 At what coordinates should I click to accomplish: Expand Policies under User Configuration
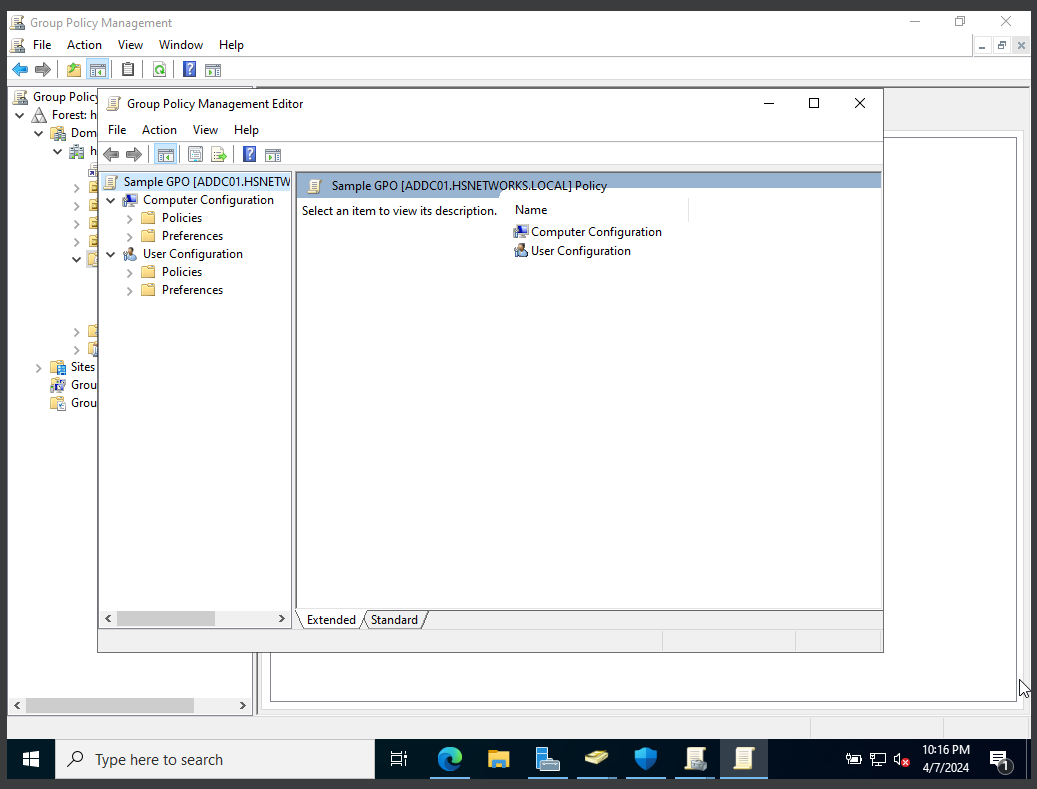tap(128, 271)
